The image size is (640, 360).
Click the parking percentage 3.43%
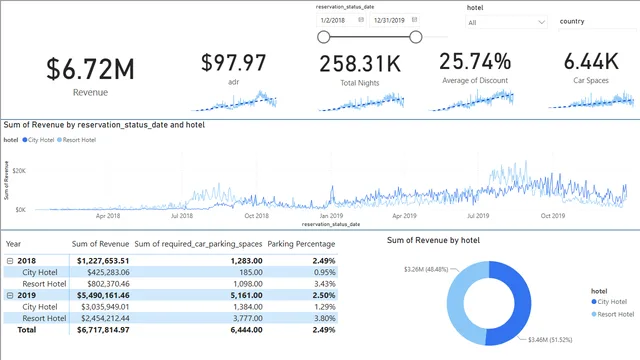coord(324,284)
